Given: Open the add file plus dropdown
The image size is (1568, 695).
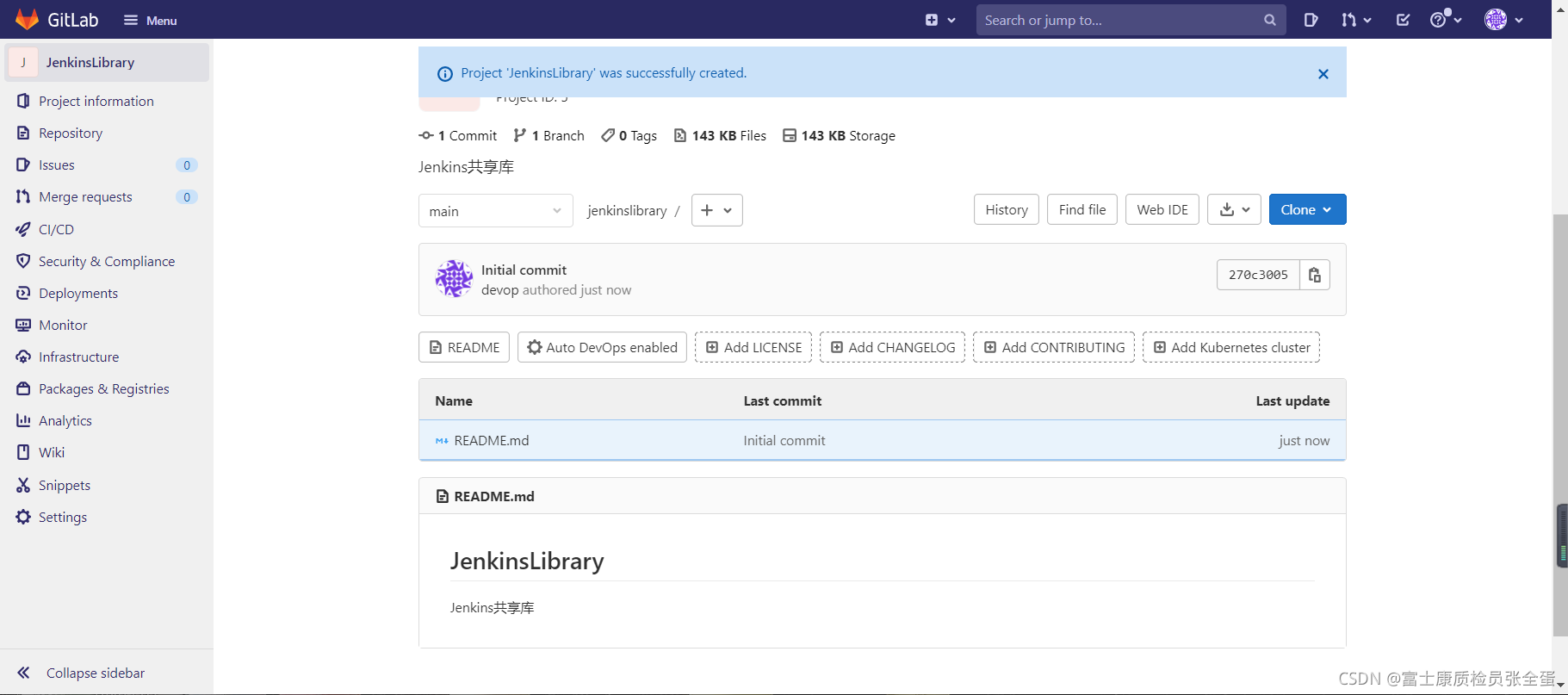Looking at the screenshot, I should (x=716, y=210).
